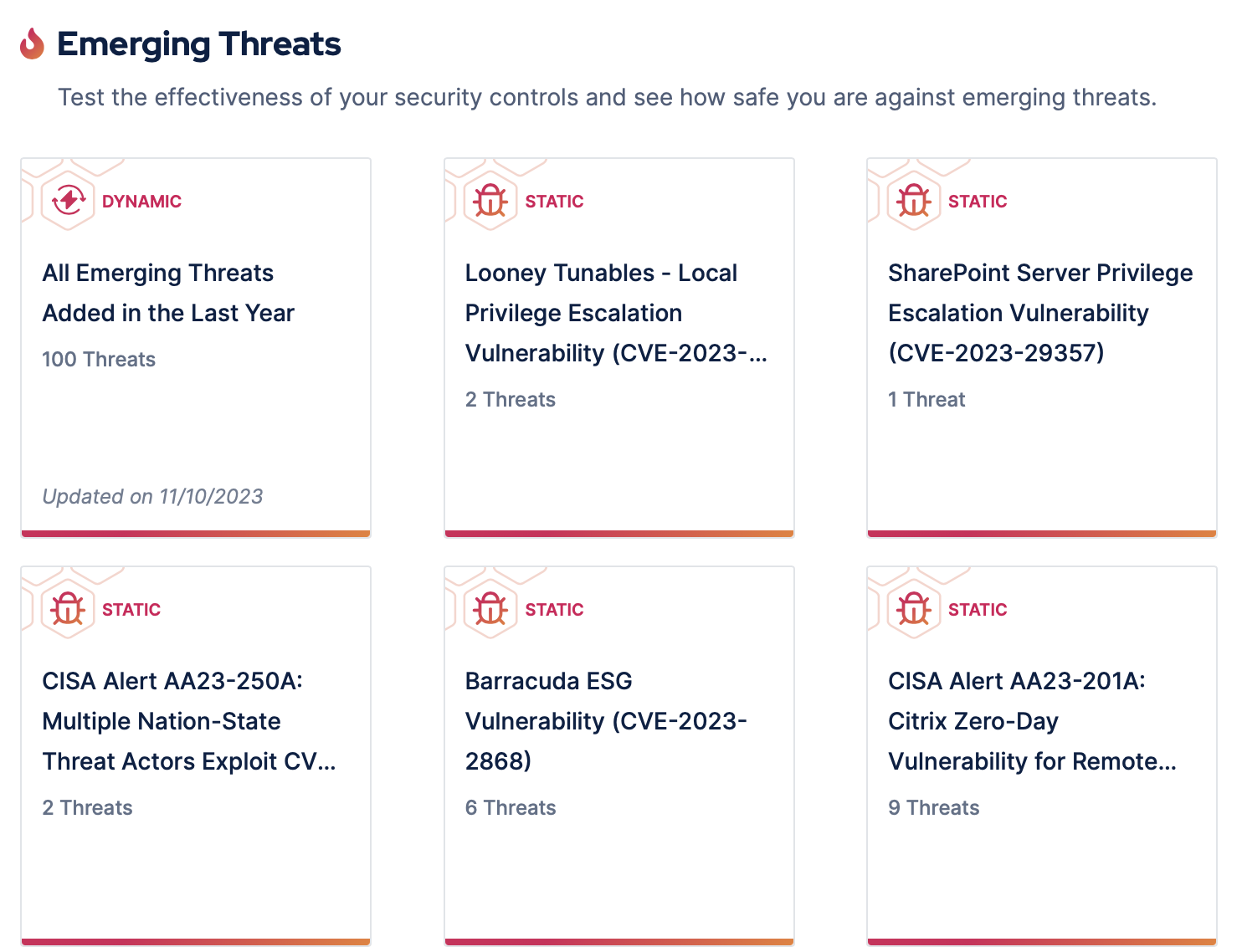
Task: Click the 100 Threats count text
Action: point(99,360)
